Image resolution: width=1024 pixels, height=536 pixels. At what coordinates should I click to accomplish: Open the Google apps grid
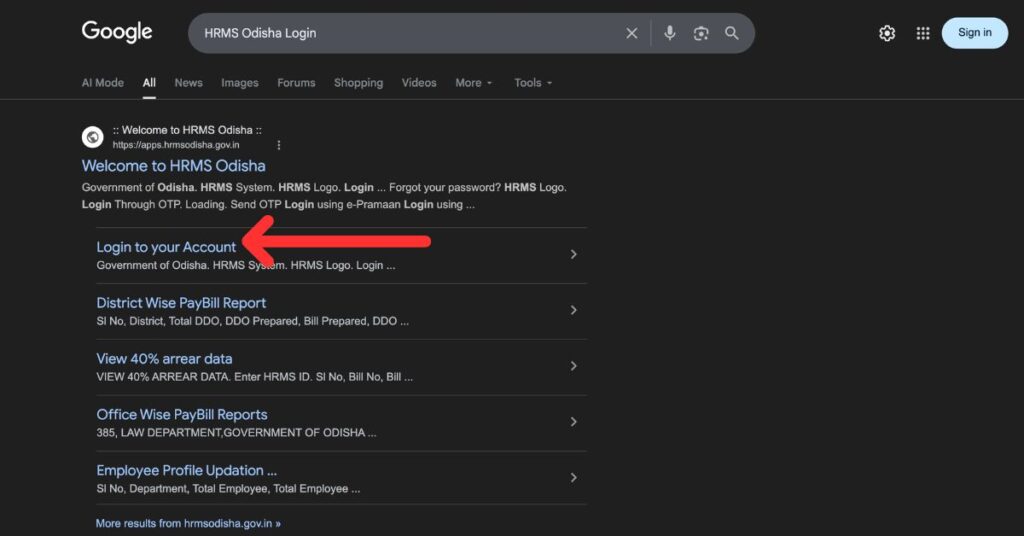coord(922,33)
